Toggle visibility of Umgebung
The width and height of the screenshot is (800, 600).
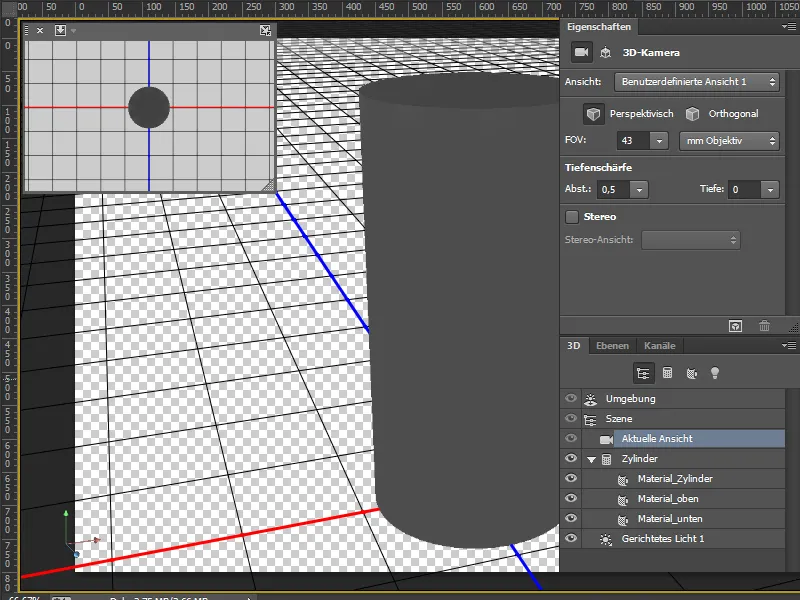pos(571,398)
